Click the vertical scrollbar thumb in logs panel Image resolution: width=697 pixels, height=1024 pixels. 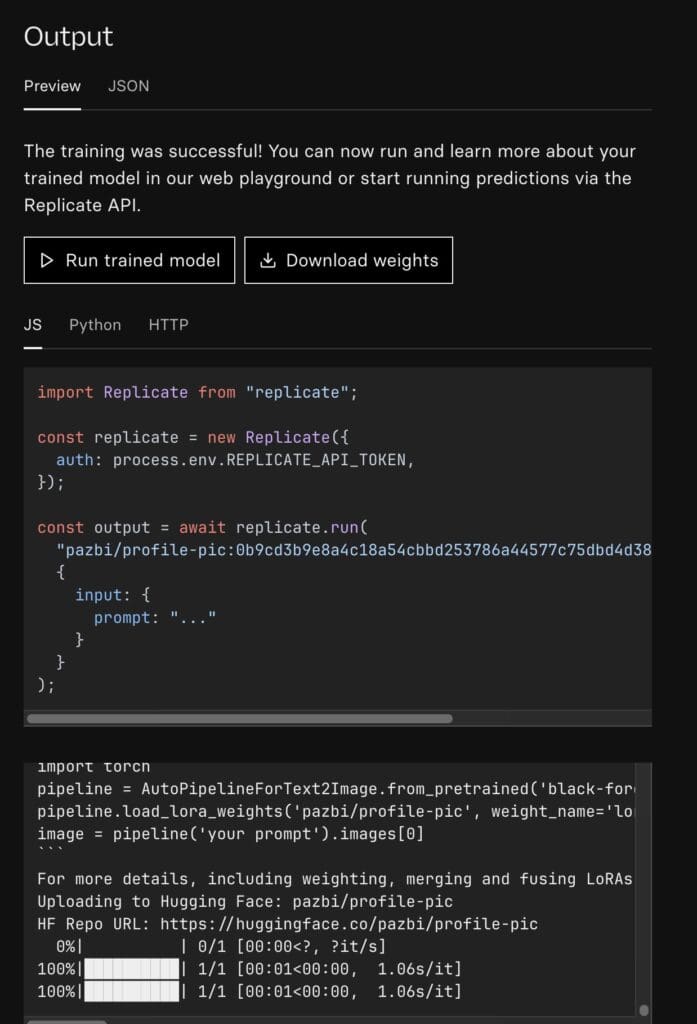point(643,1011)
